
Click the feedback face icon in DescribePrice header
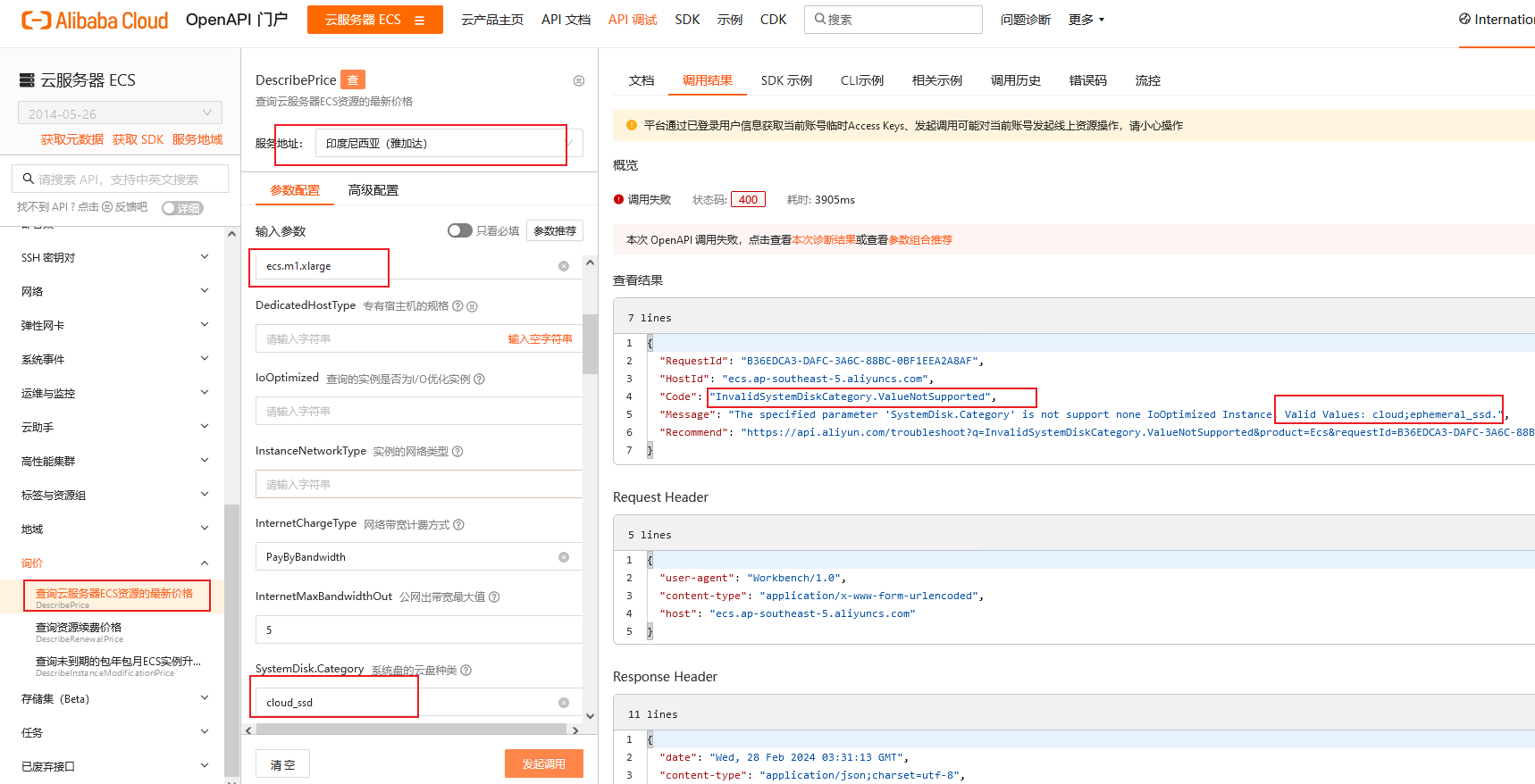[x=579, y=80]
